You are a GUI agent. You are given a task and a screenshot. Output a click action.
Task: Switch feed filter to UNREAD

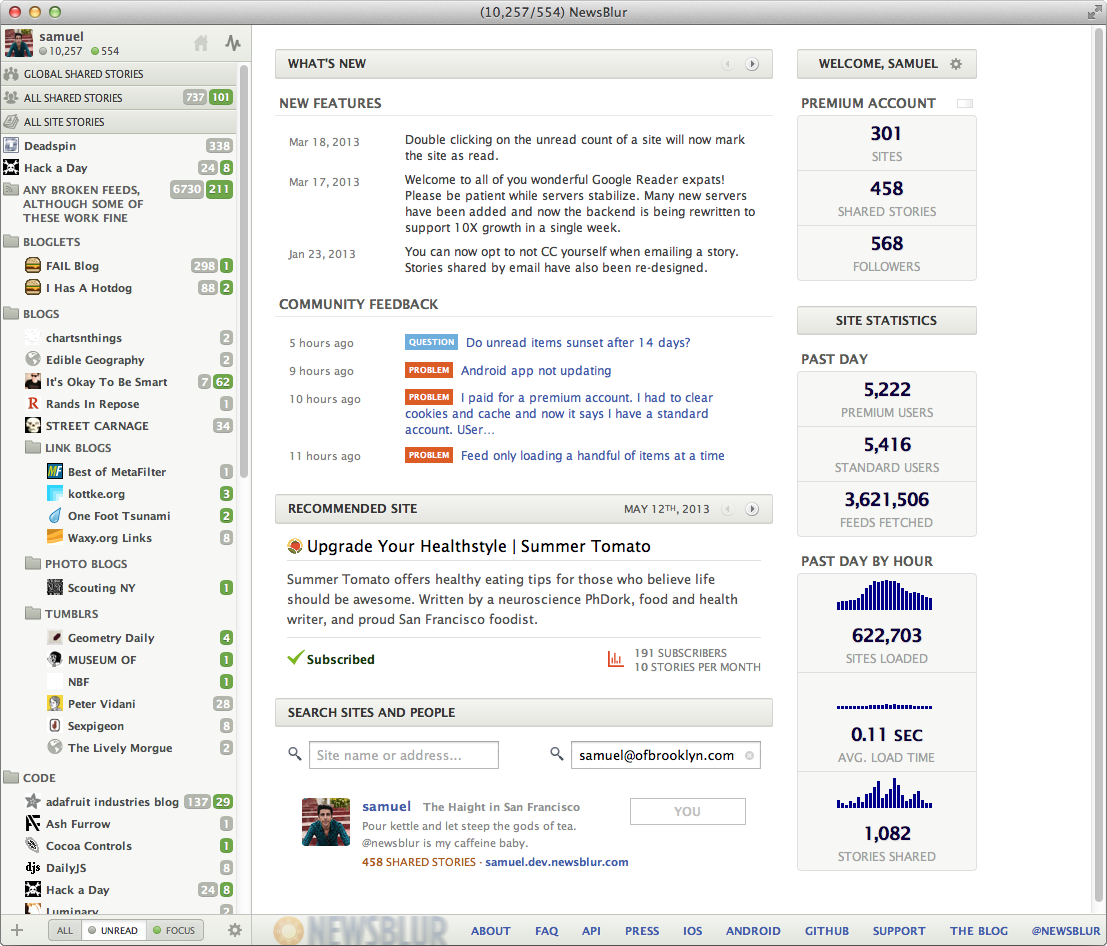pos(113,930)
